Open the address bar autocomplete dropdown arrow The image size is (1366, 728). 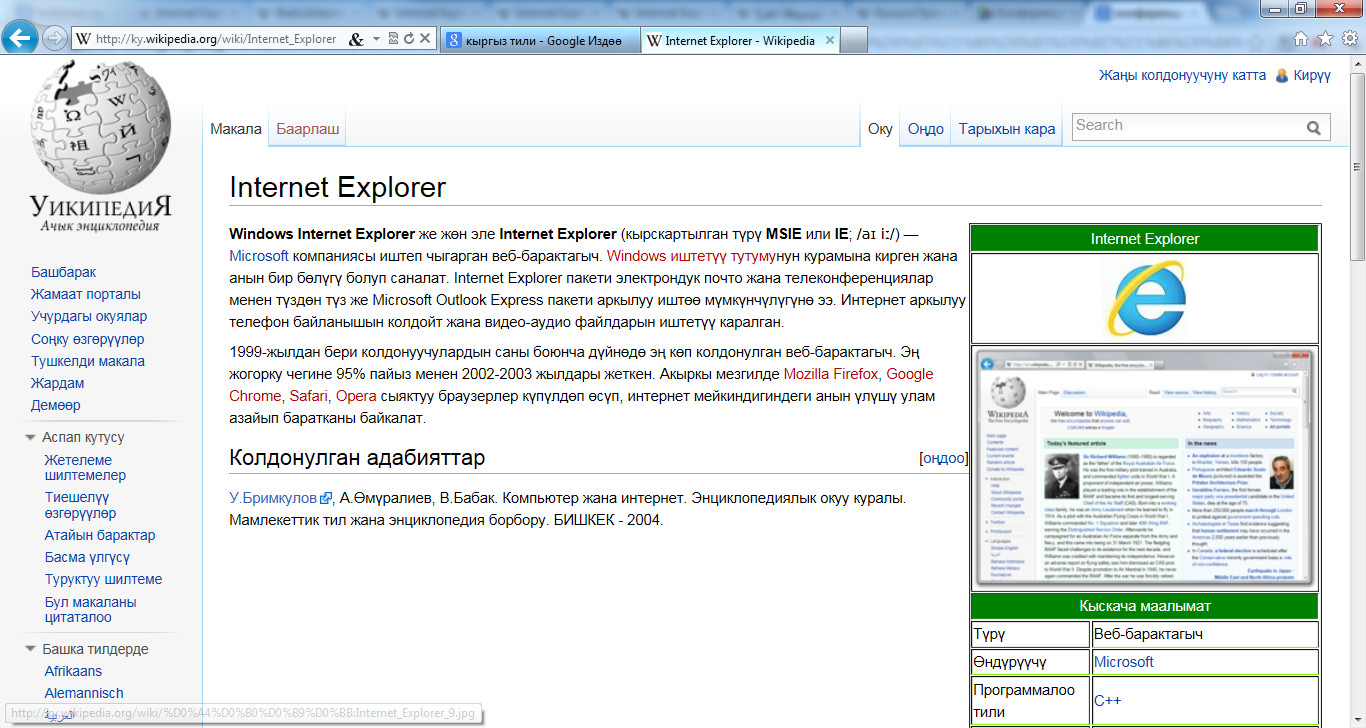point(377,39)
